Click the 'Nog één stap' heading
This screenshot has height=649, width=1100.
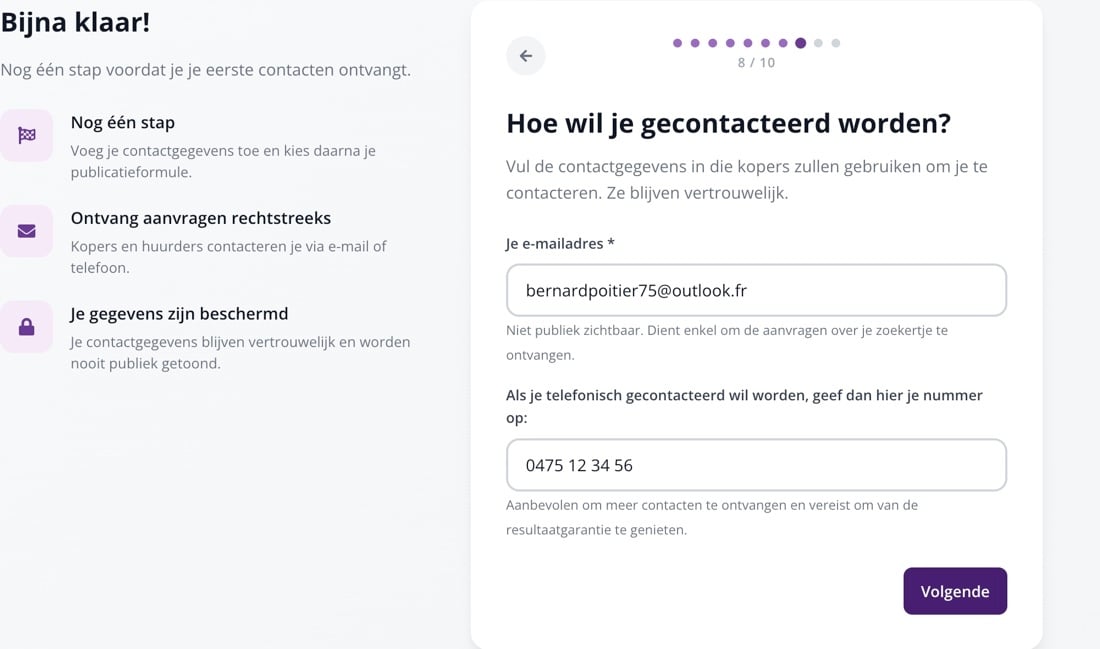(123, 122)
